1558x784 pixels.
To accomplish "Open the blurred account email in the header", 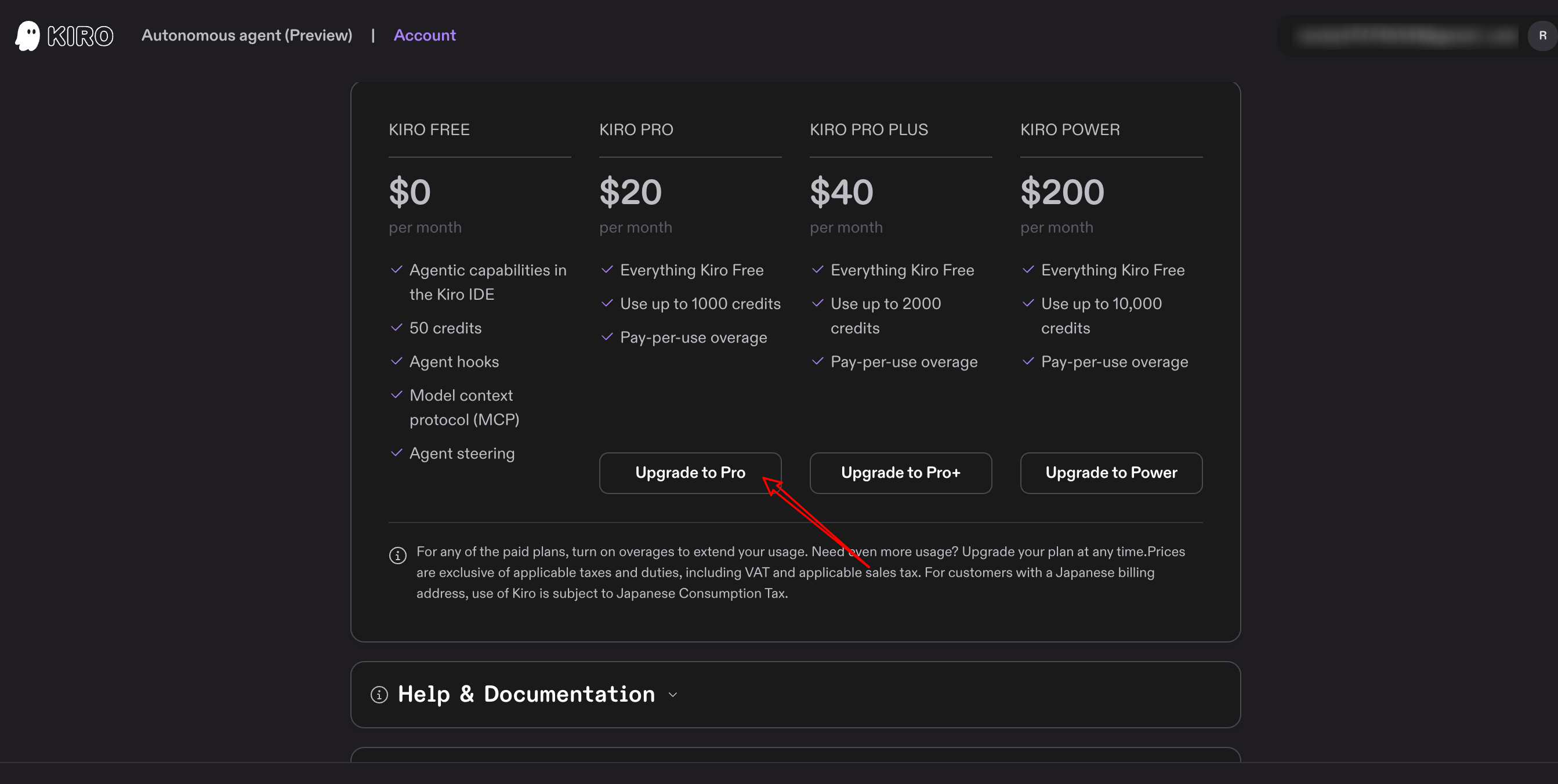I will coord(1407,37).
